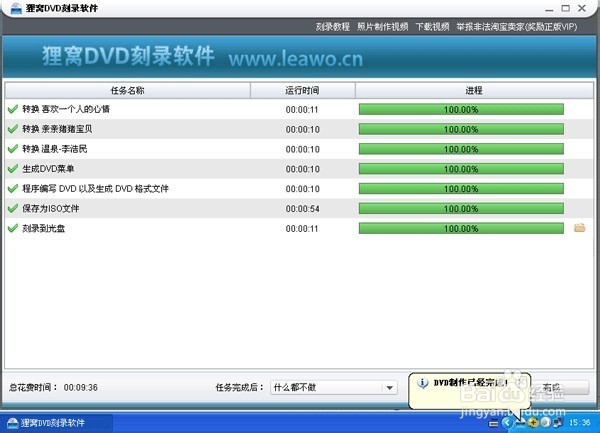The width and height of the screenshot is (600, 433).
Task: Click the DVD burner tray icon under the balloon
Action: [x=520, y=423]
